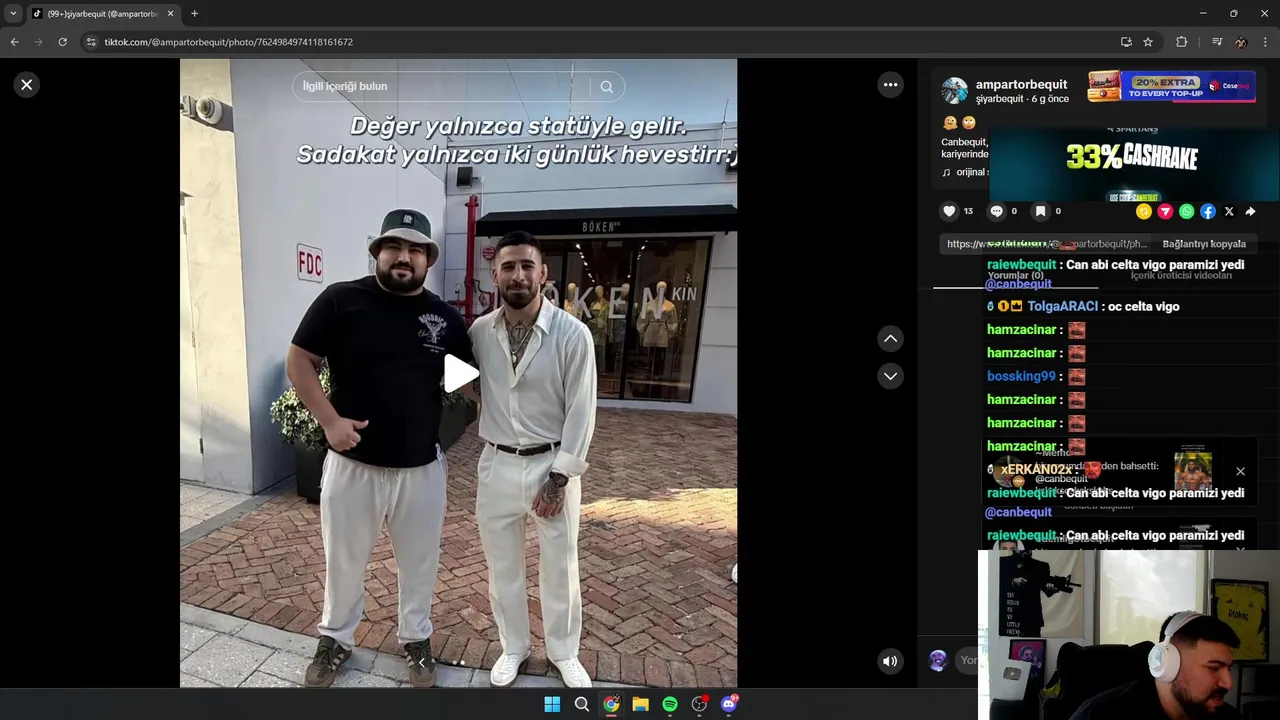This screenshot has height=720, width=1280.
Task: Open Chrome's three-dot menu
Action: (1266, 42)
